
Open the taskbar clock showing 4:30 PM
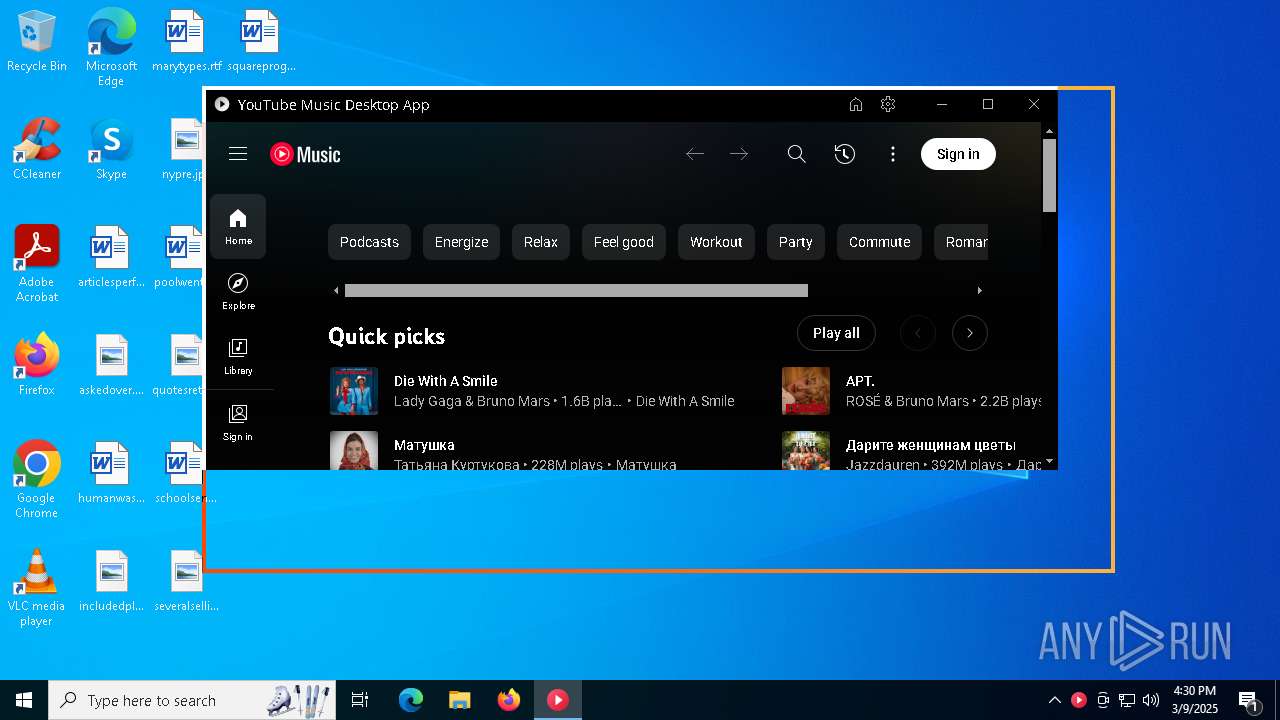pyautogui.click(x=1194, y=700)
